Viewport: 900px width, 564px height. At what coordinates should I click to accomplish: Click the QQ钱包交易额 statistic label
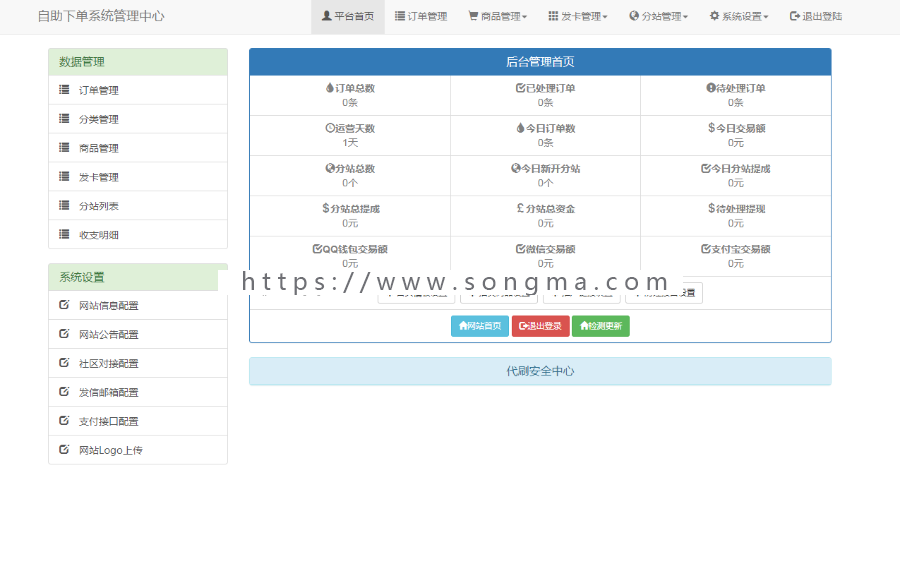coord(355,249)
